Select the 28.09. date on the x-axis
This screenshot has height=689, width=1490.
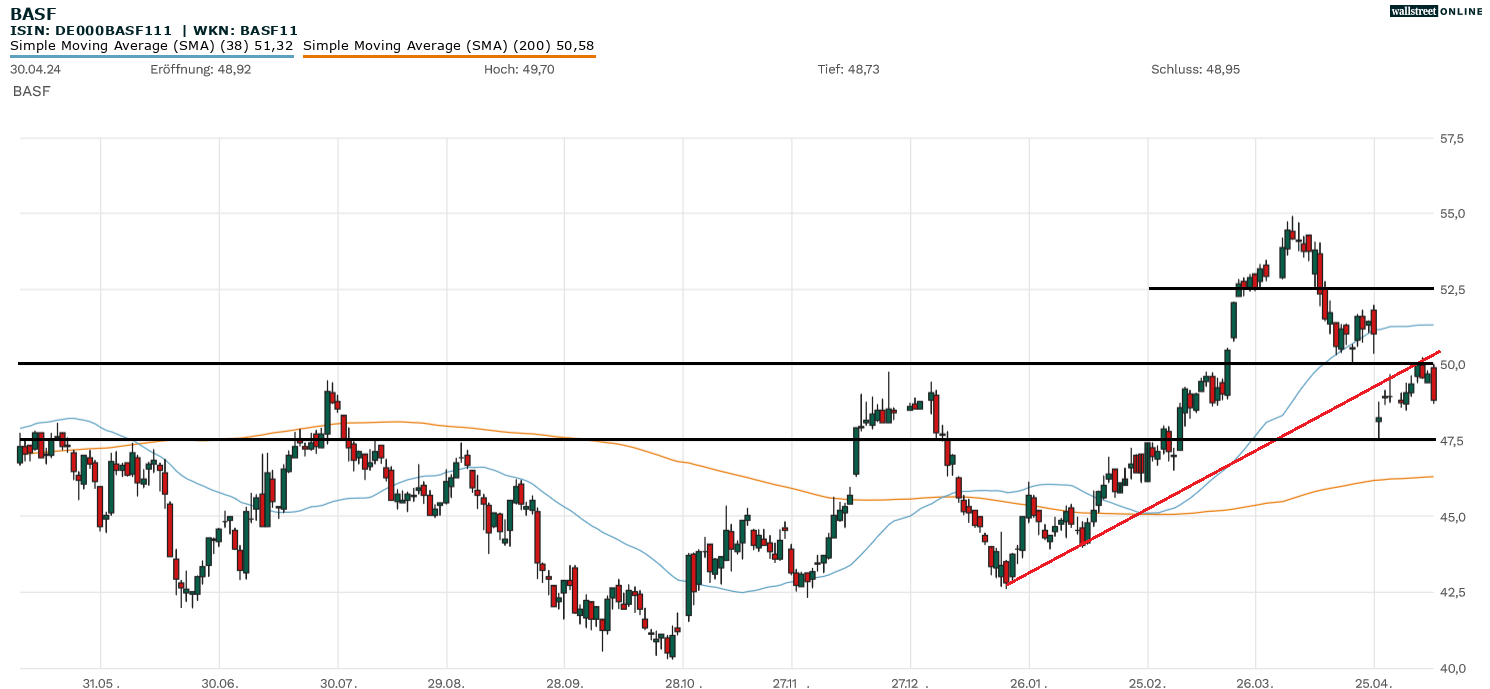pos(565,683)
